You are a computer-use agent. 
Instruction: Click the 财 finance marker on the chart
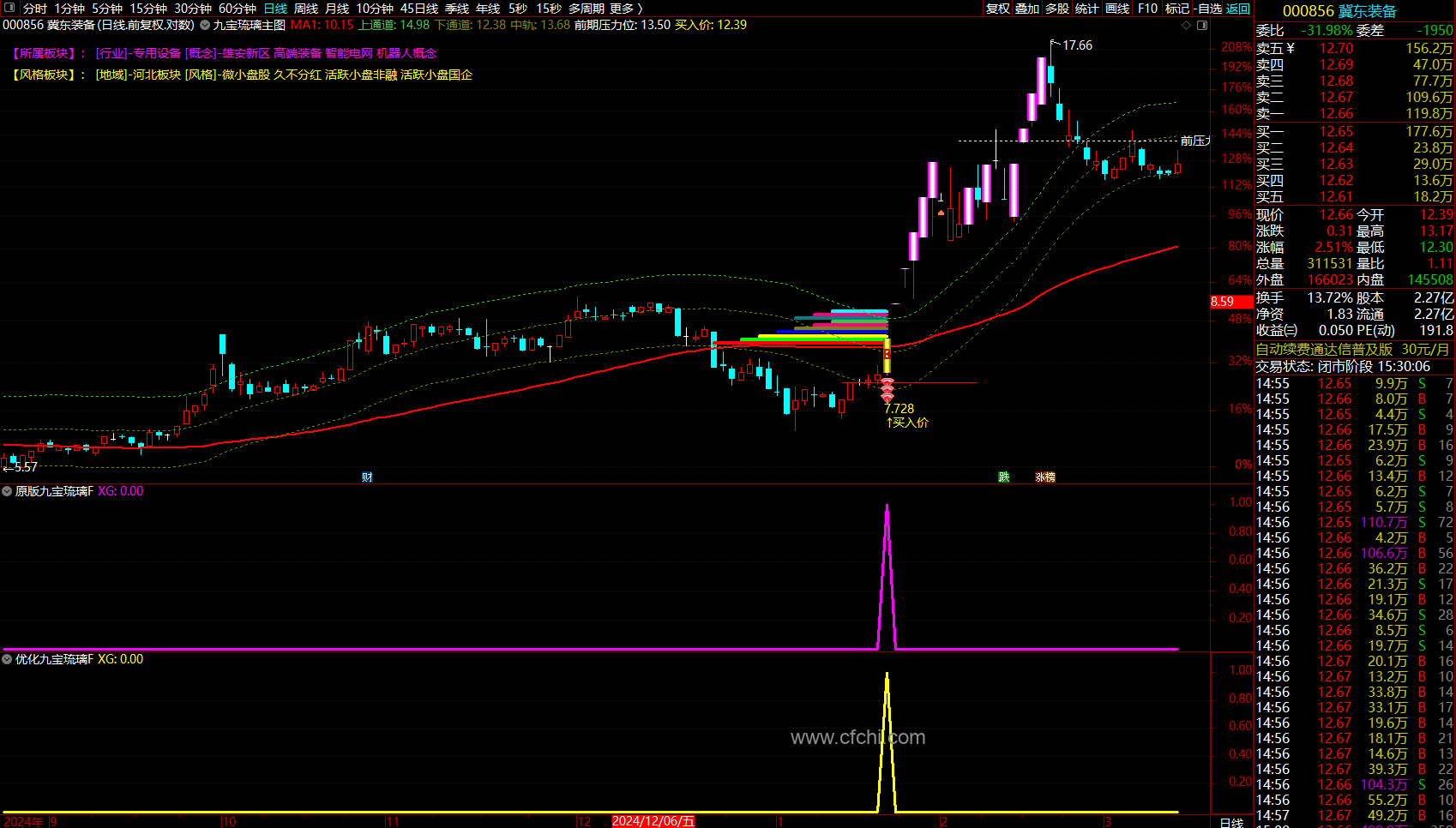[x=367, y=477]
